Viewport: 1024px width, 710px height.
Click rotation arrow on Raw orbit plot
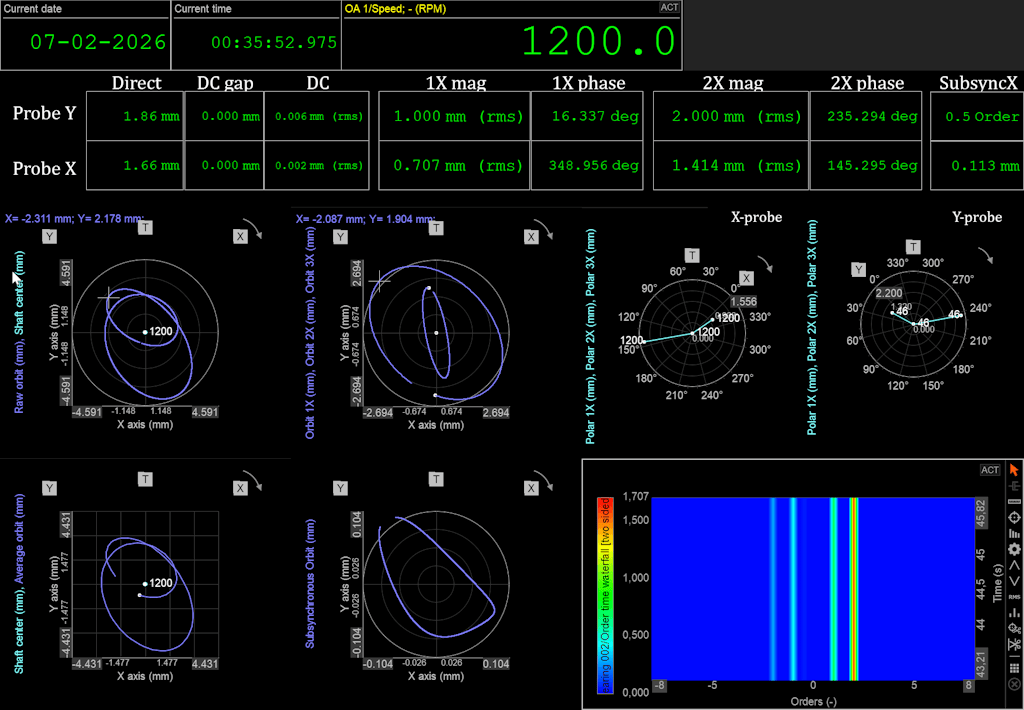click(x=255, y=231)
